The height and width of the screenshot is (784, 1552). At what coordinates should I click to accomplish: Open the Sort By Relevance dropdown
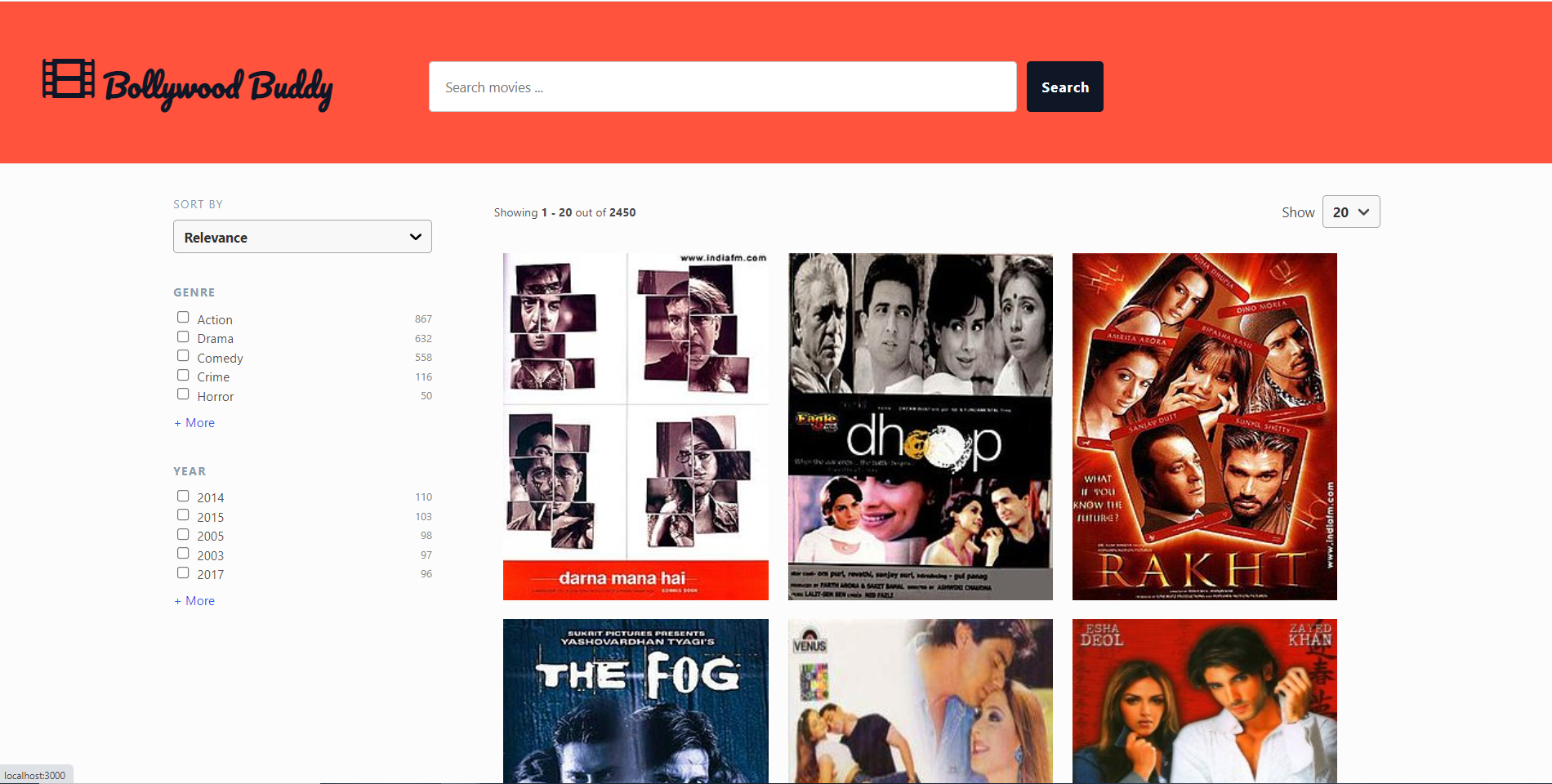(x=302, y=237)
